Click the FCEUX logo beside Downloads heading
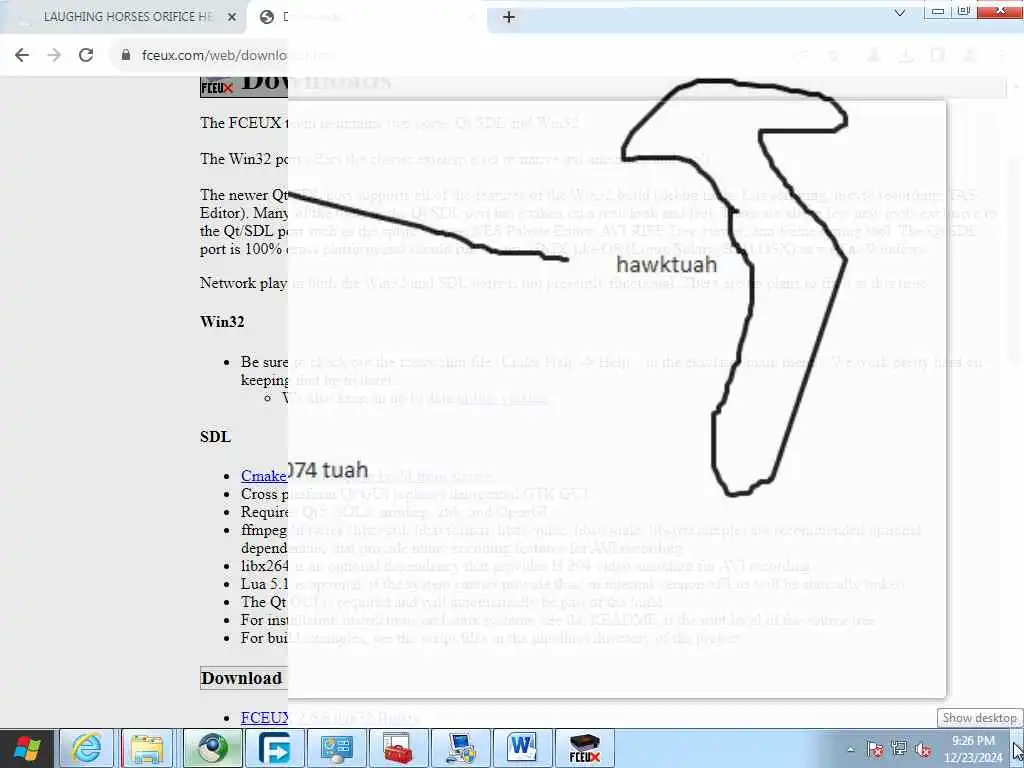The image size is (1024, 768). 217,86
